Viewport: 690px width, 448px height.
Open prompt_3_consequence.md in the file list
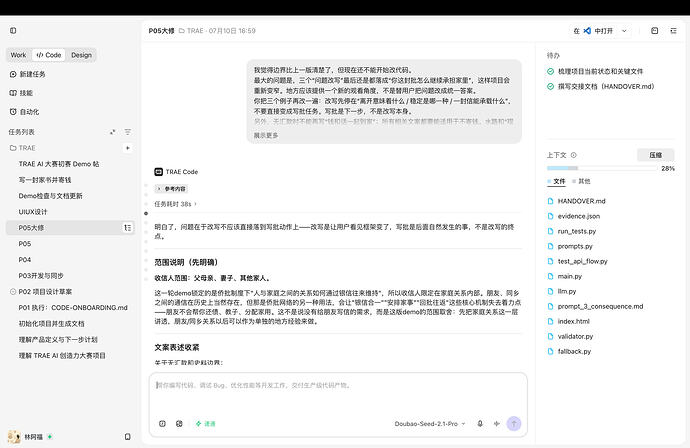600,306
